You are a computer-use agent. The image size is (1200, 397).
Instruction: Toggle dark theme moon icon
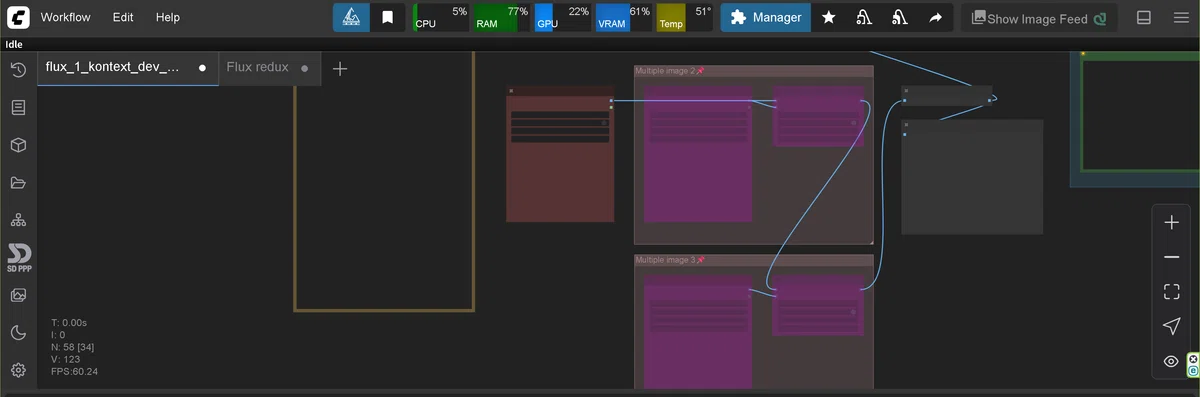[x=18, y=332]
